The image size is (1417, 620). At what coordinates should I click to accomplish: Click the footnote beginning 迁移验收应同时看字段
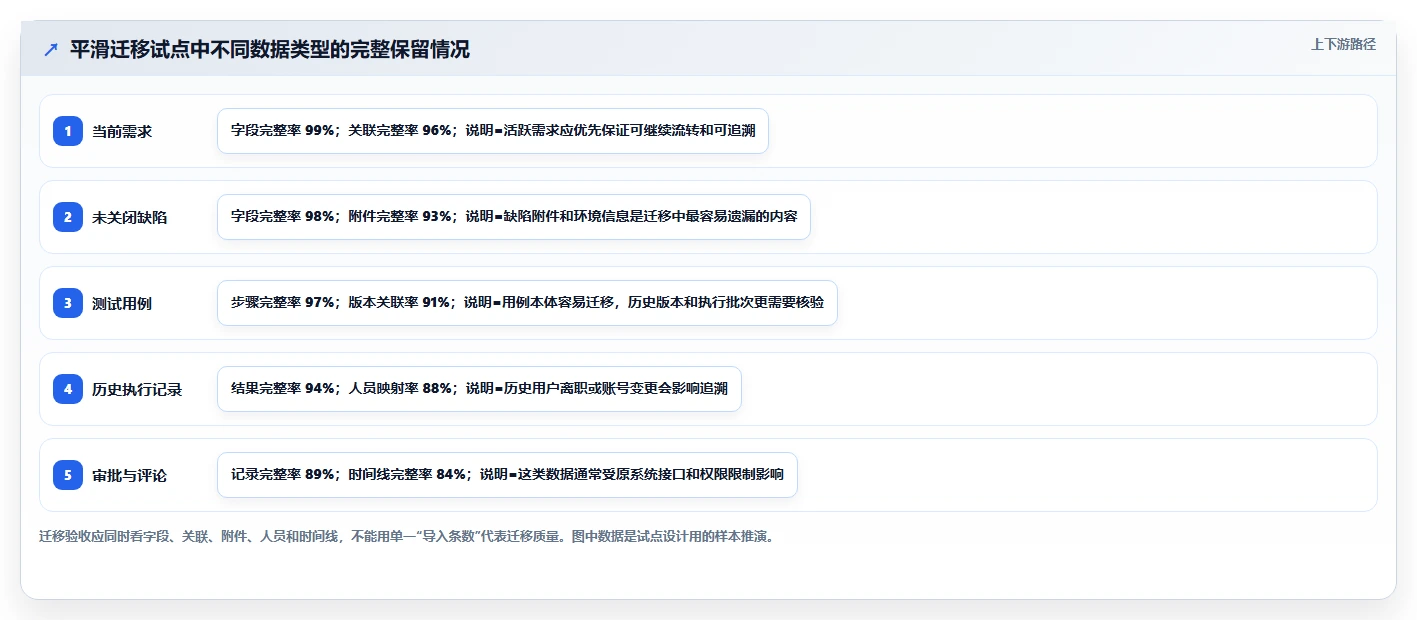407,536
